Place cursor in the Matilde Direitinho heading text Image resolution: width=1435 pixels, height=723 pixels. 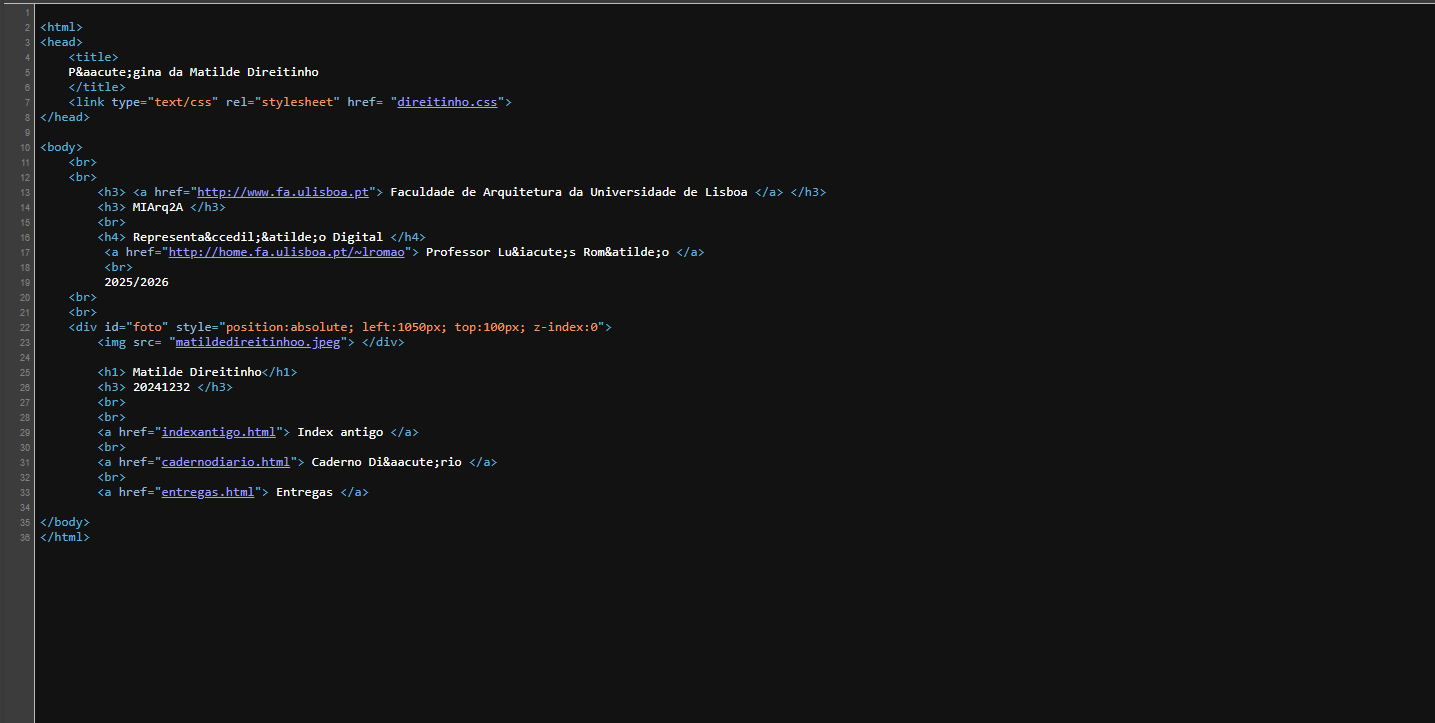[x=197, y=372]
